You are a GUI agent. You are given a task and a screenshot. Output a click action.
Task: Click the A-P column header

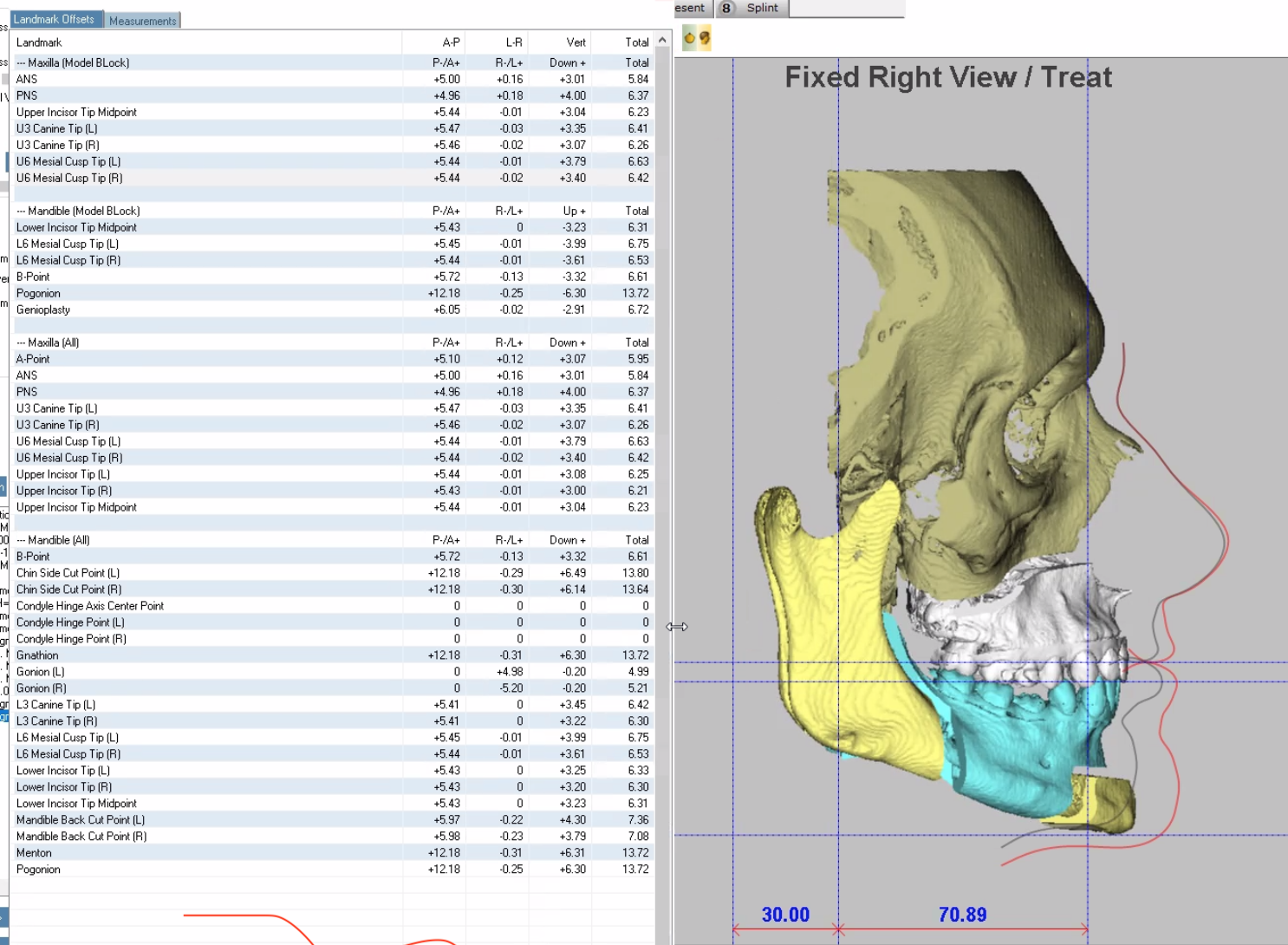click(x=434, y=42)
